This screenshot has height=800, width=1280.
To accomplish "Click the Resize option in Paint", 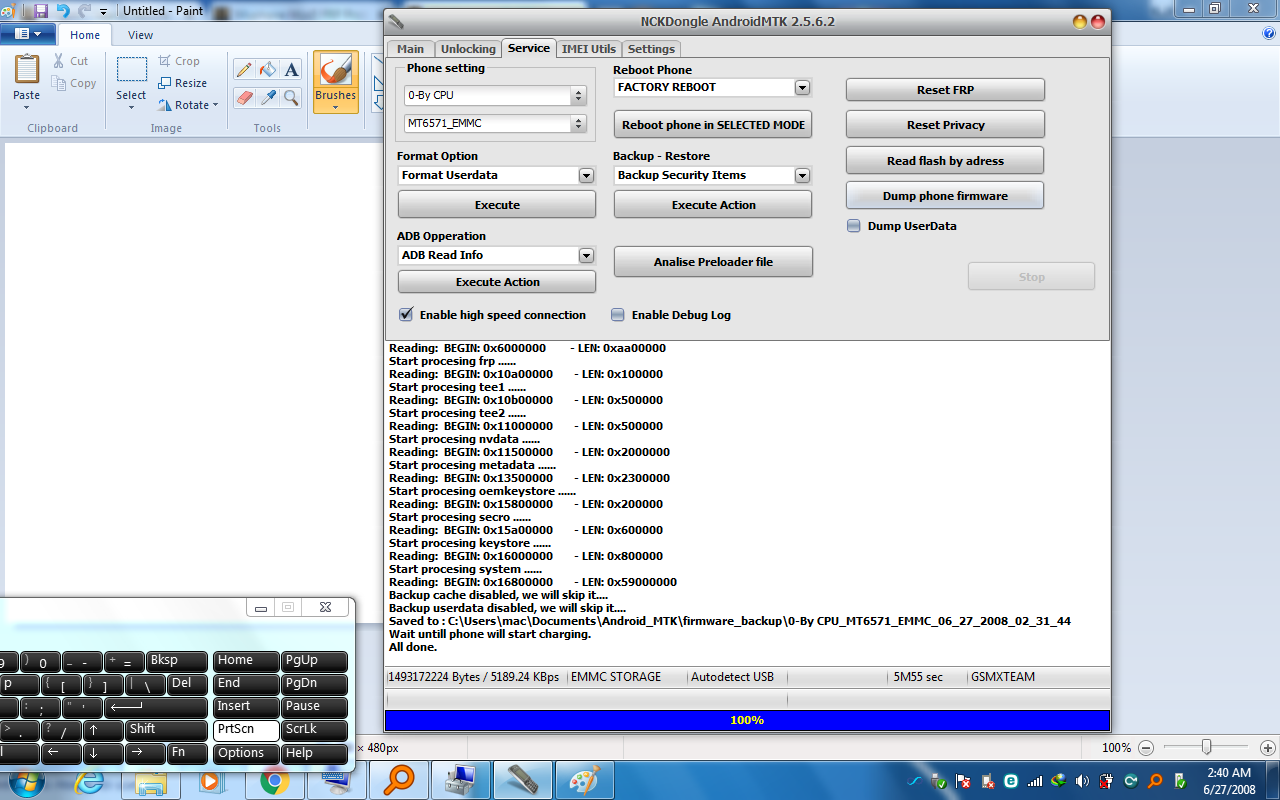I will (183, 83).
